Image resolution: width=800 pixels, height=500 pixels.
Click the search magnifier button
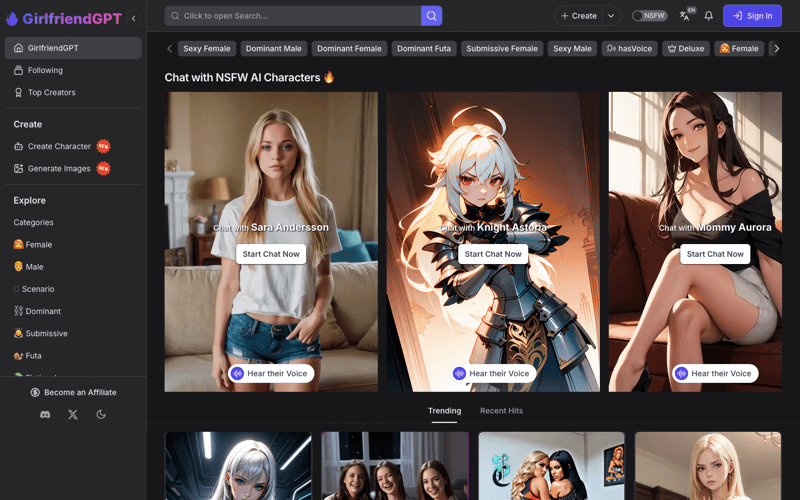431,16
